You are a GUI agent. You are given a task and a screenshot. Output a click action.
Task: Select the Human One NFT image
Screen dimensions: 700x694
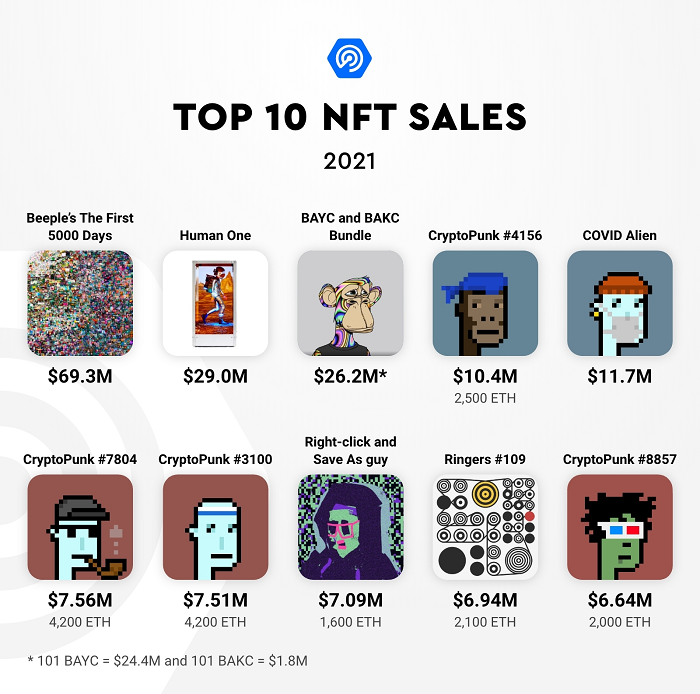(215, 303)
